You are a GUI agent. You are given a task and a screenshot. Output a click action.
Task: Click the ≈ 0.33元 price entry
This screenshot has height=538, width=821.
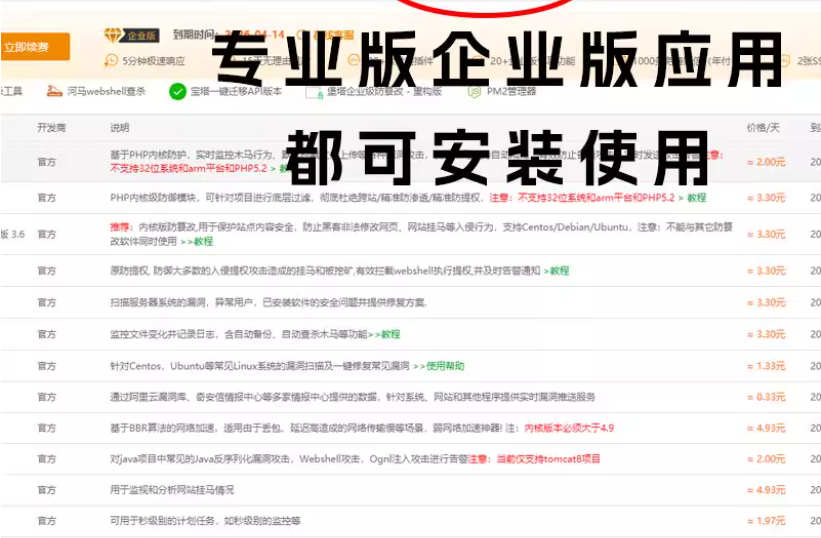pyautogui.click(x=766, y=397)
